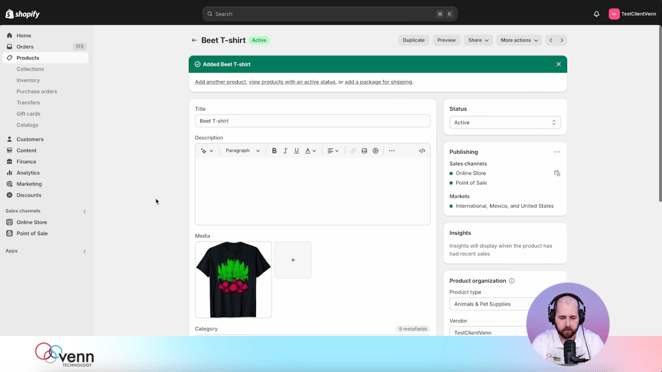Open Inventory under Products
The width and height of the screenshot is (662, 372).
28,80
